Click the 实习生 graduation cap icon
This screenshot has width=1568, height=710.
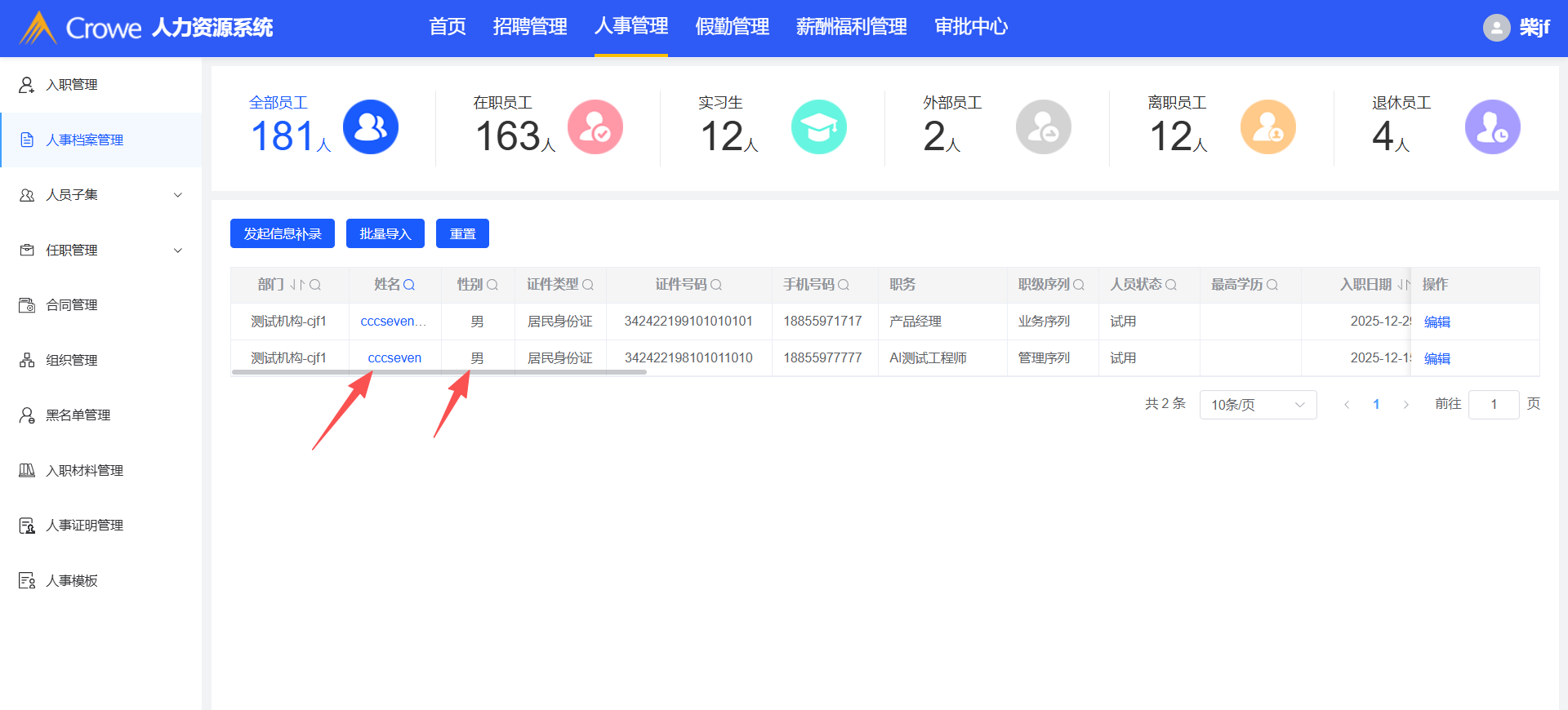[819, 127]
